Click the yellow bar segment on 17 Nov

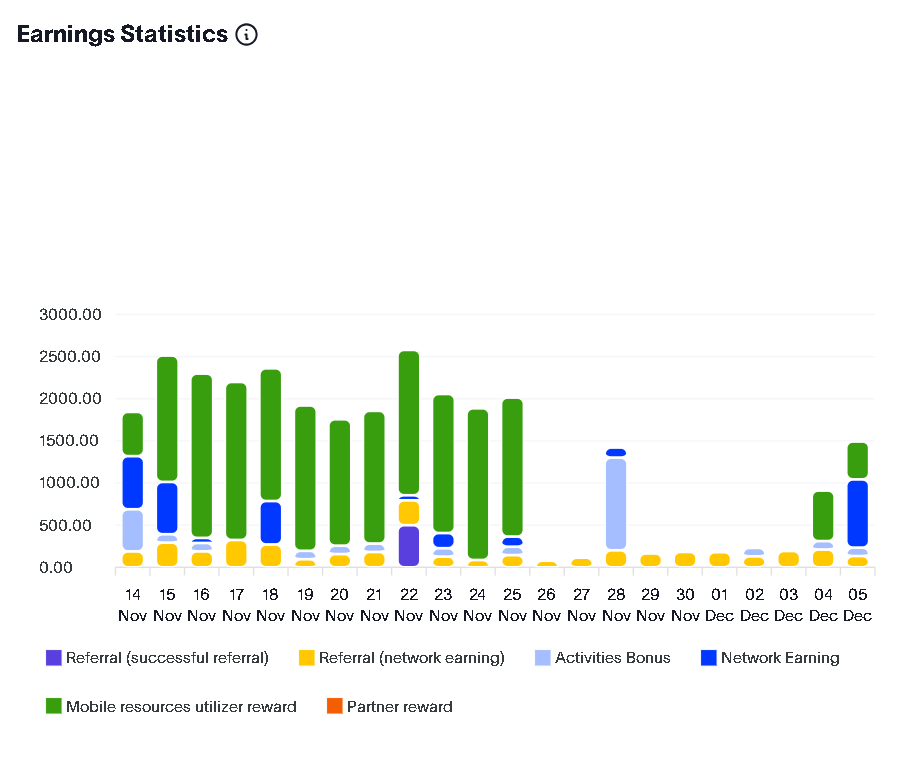[x=236, y=553]
